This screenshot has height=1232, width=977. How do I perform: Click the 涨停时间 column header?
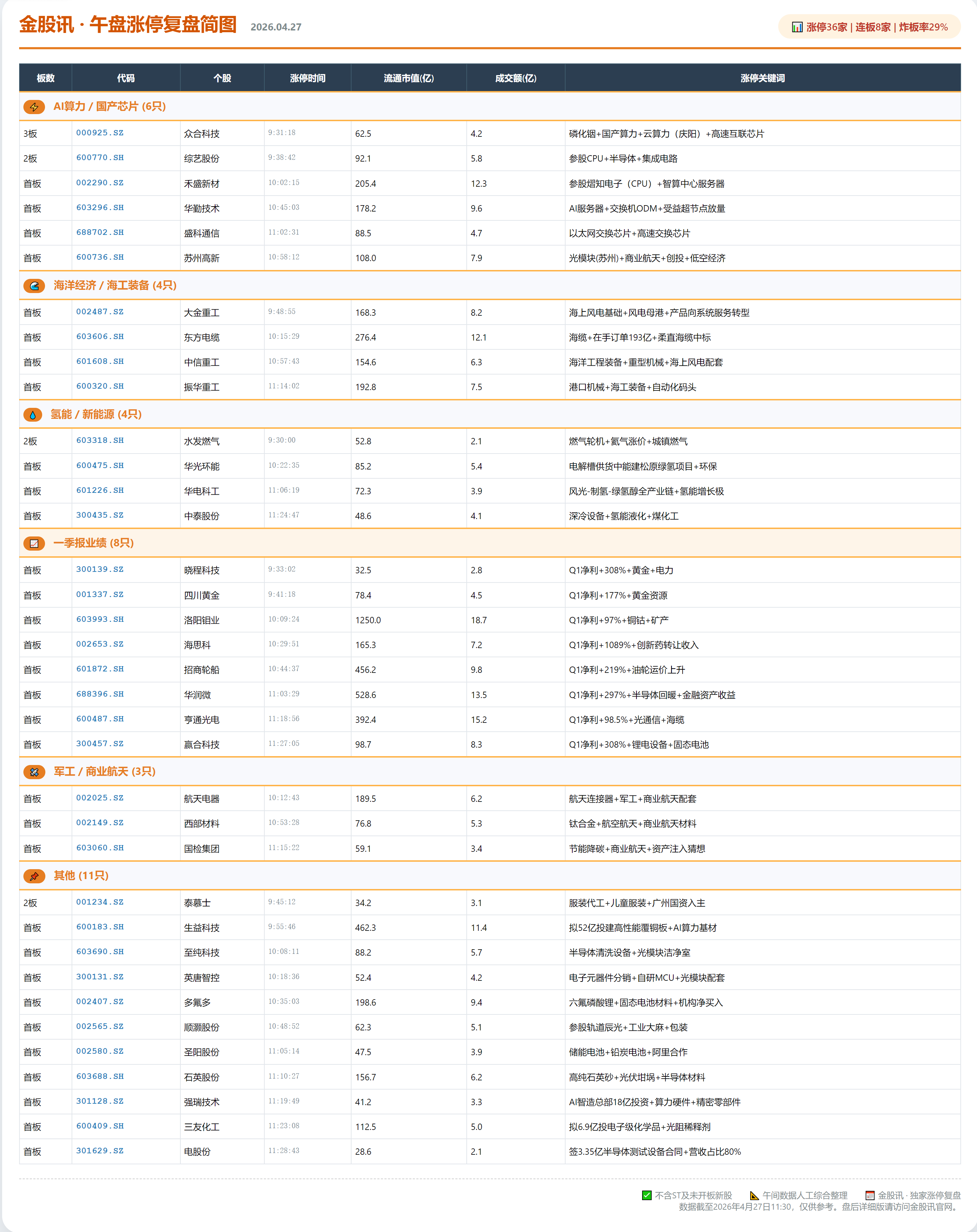pos(307,78)
